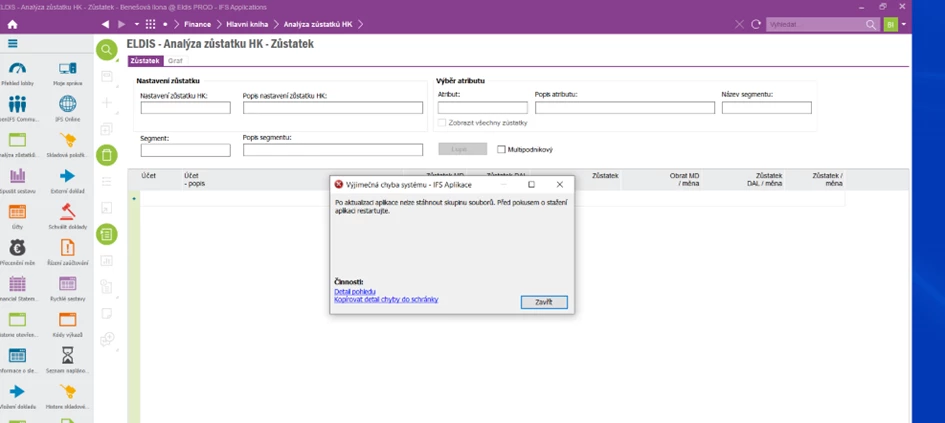Open the dropdown arrow next to BI avatar
The width and height of the screenshot is (945, 423).
click(903, 25)
